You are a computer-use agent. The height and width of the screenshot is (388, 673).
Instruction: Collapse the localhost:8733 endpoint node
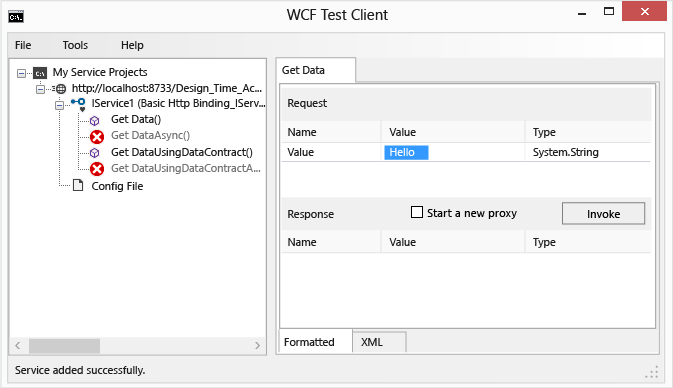pyautogui.click(x=40, y=89)
